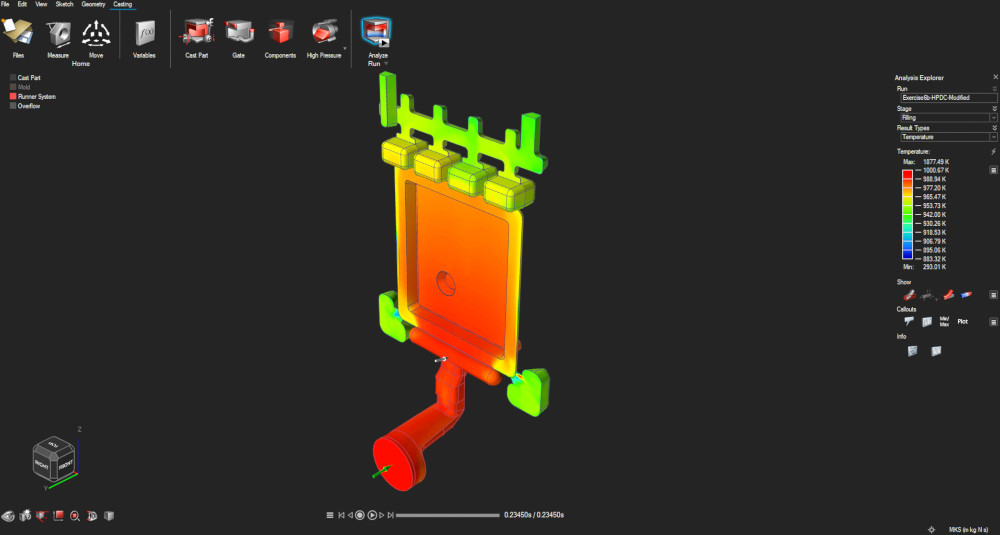Select the Casting tab
1000x535 pixels.
click(122, 4)
